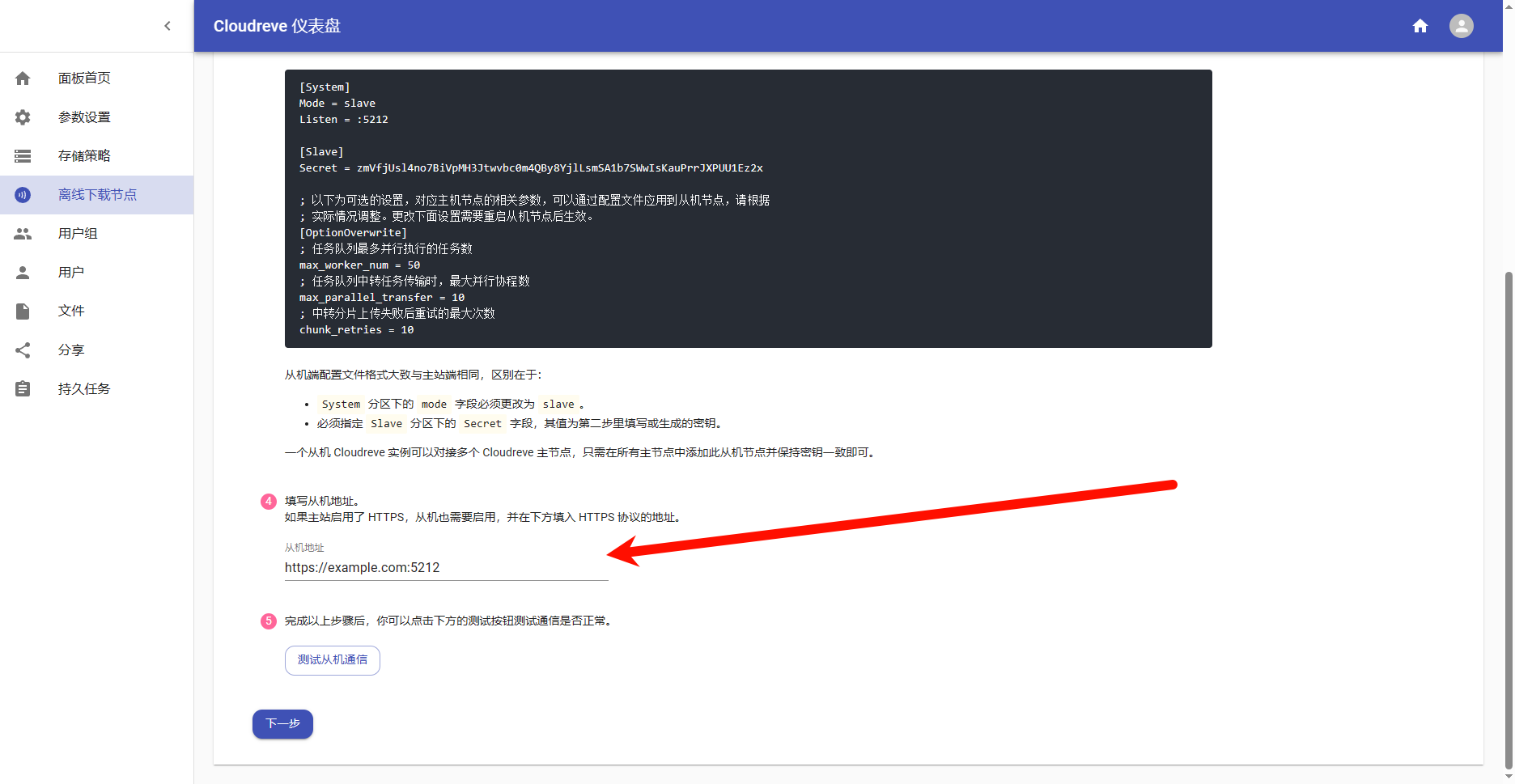Click the group icon for 用户组
The height and width of the screenshot is (784, 1515).
[23, 234]
